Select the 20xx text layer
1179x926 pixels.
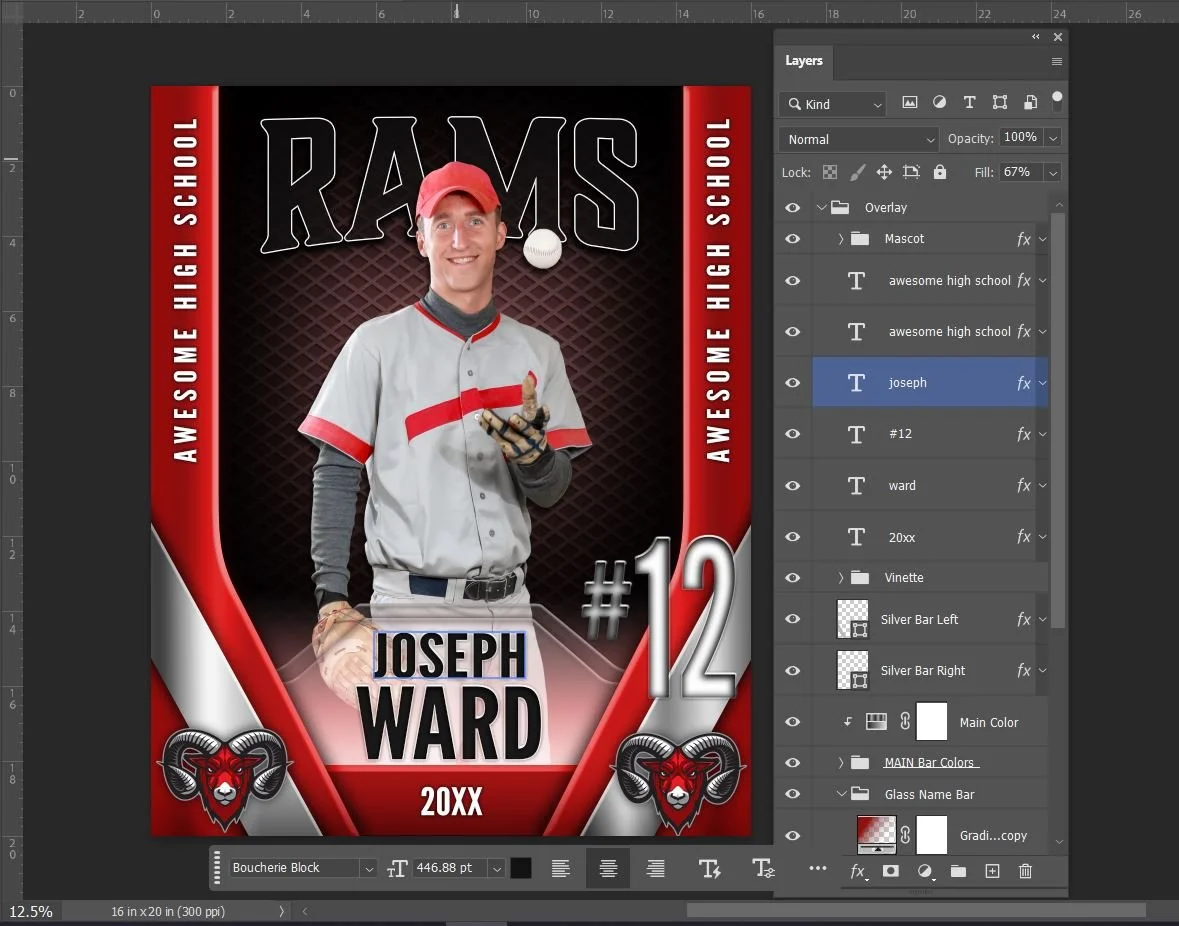(930, 537)
